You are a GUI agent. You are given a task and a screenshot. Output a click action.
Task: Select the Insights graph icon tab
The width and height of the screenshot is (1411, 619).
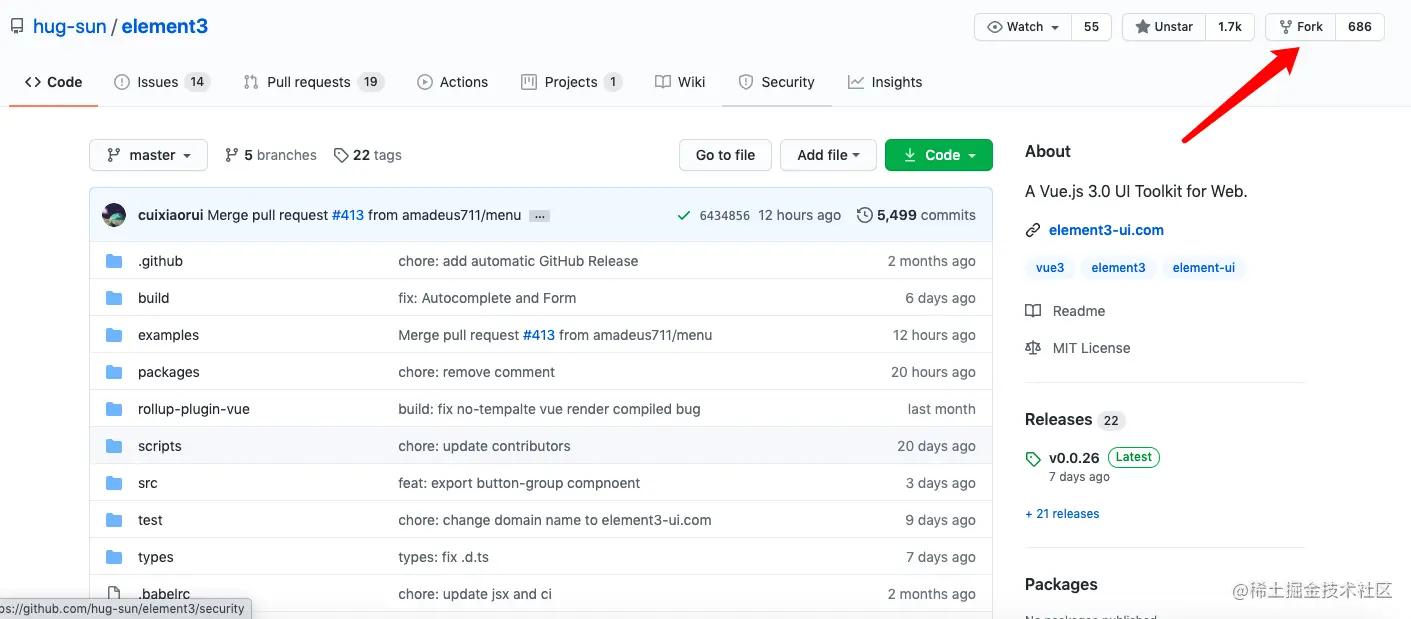tap(856, 82)
